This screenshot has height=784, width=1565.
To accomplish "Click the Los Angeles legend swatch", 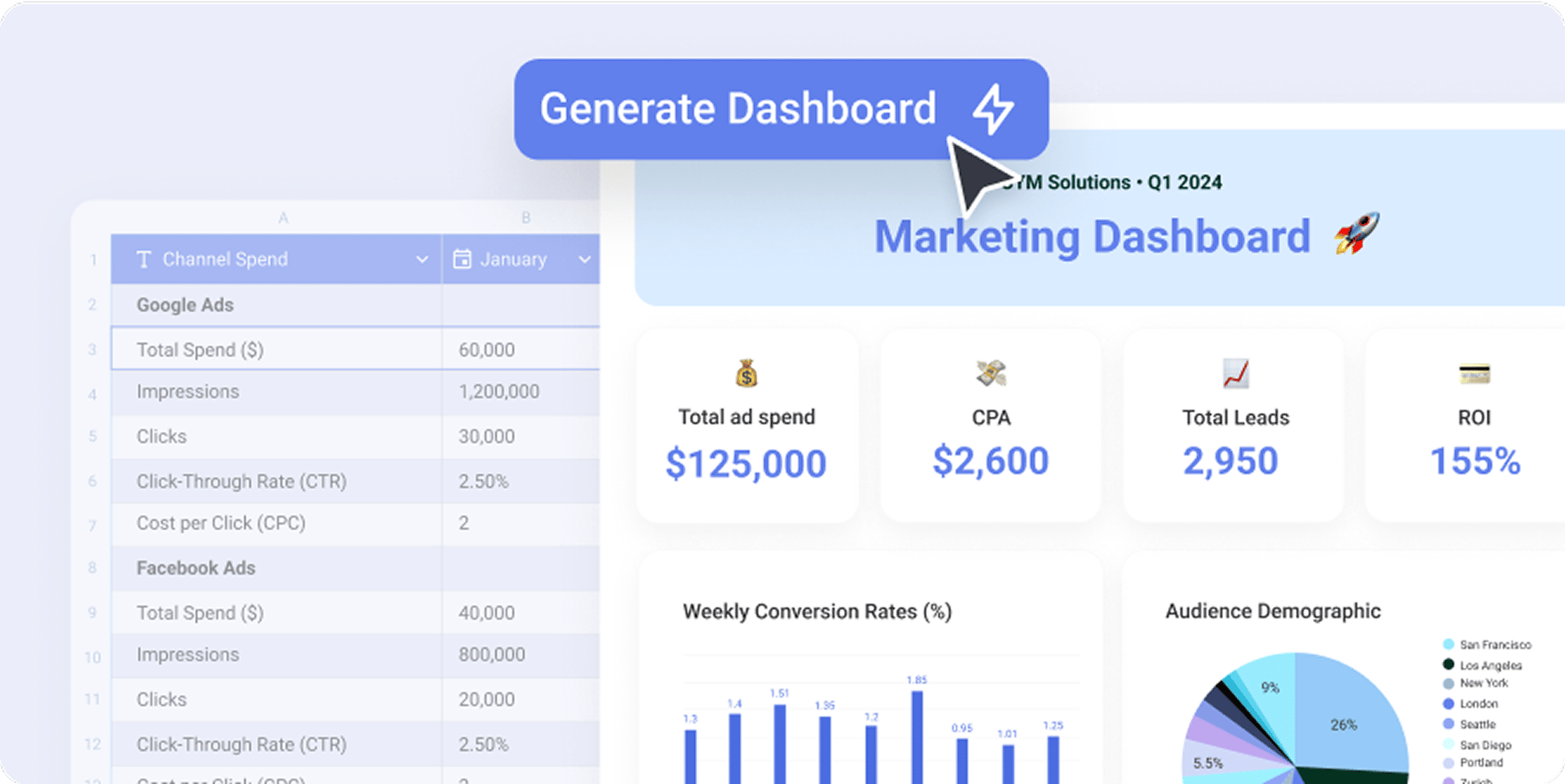I will (1448, 665).
